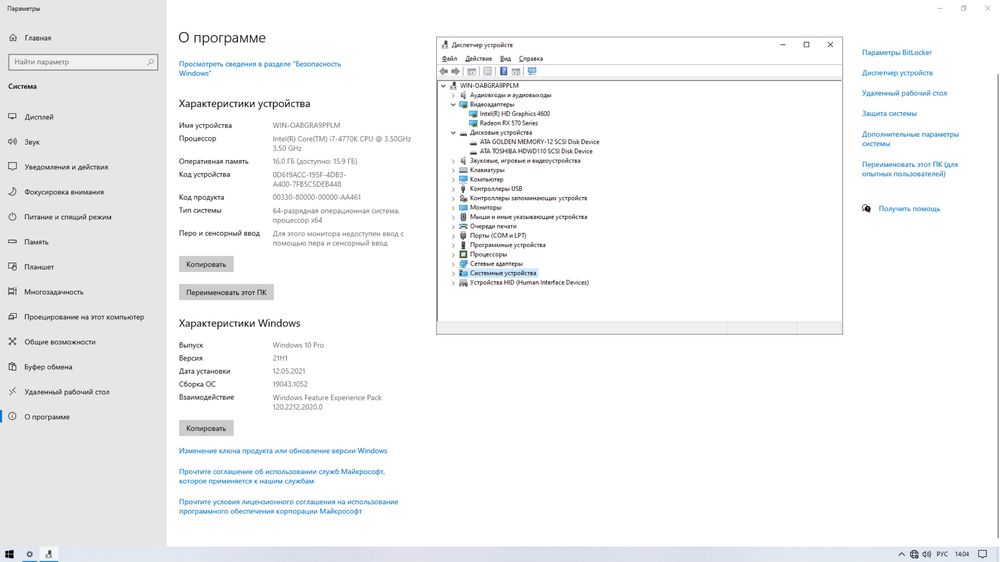Expand the Процессоры node

pyautogui.click(x=453, y=255)
